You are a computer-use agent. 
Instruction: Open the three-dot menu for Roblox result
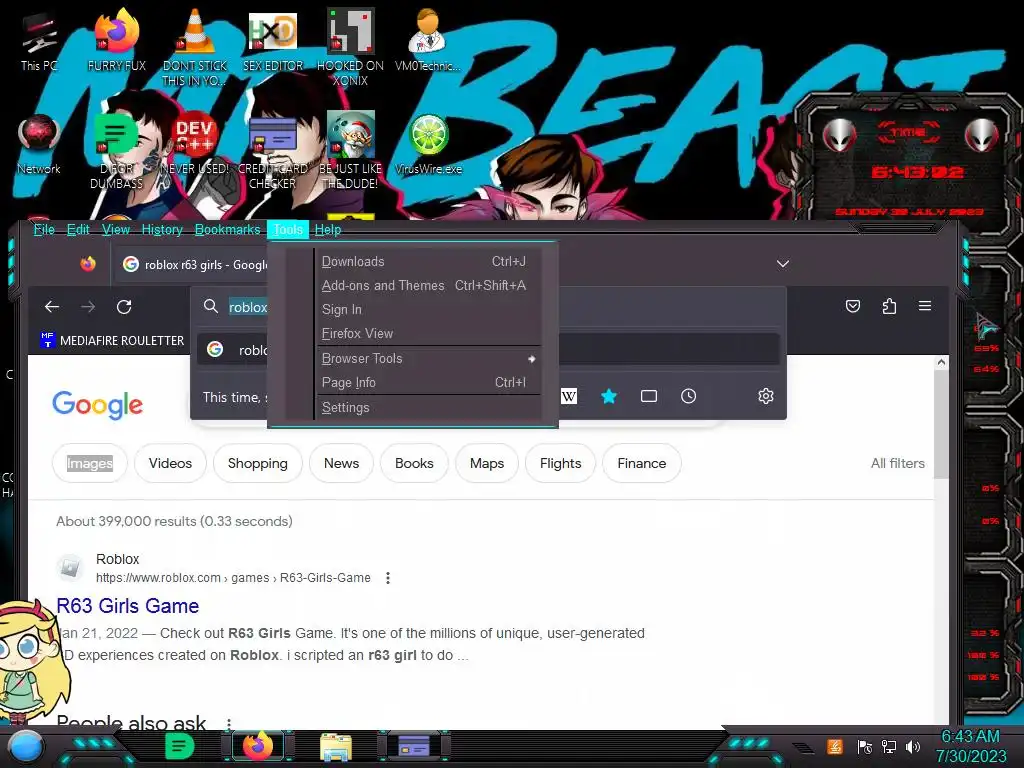click(x=388, y=578)
